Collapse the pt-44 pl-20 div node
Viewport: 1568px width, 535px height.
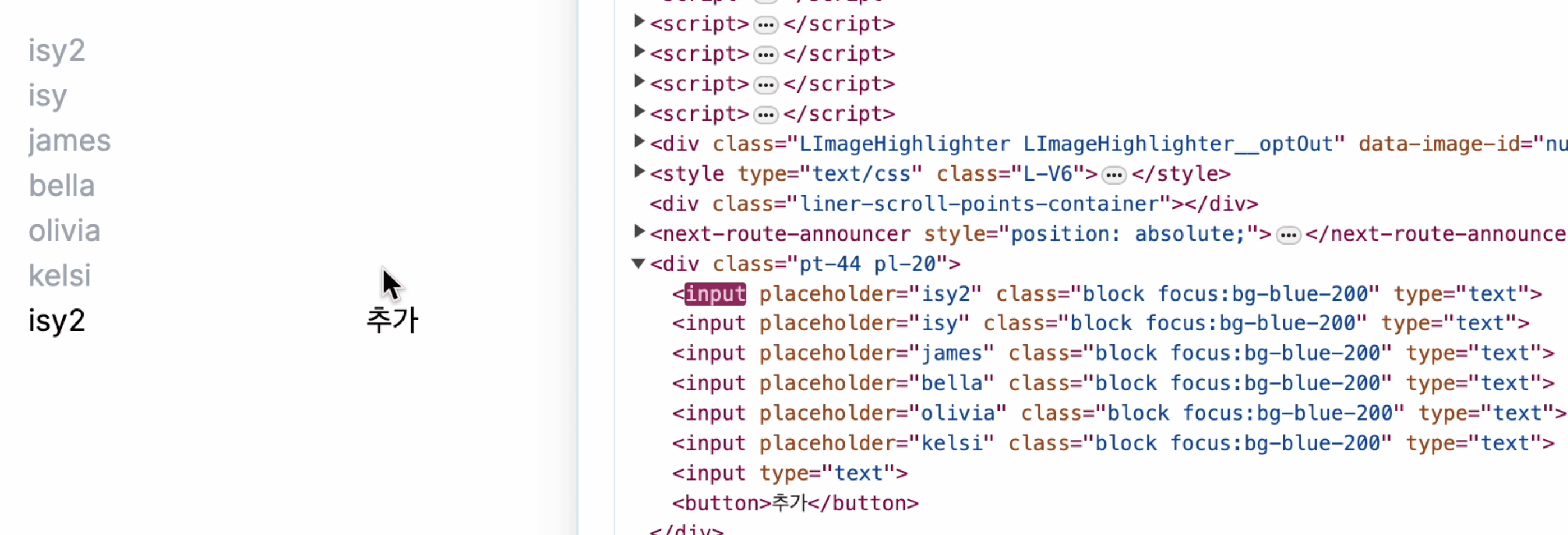pyautogui.click(x=639, y=263)
